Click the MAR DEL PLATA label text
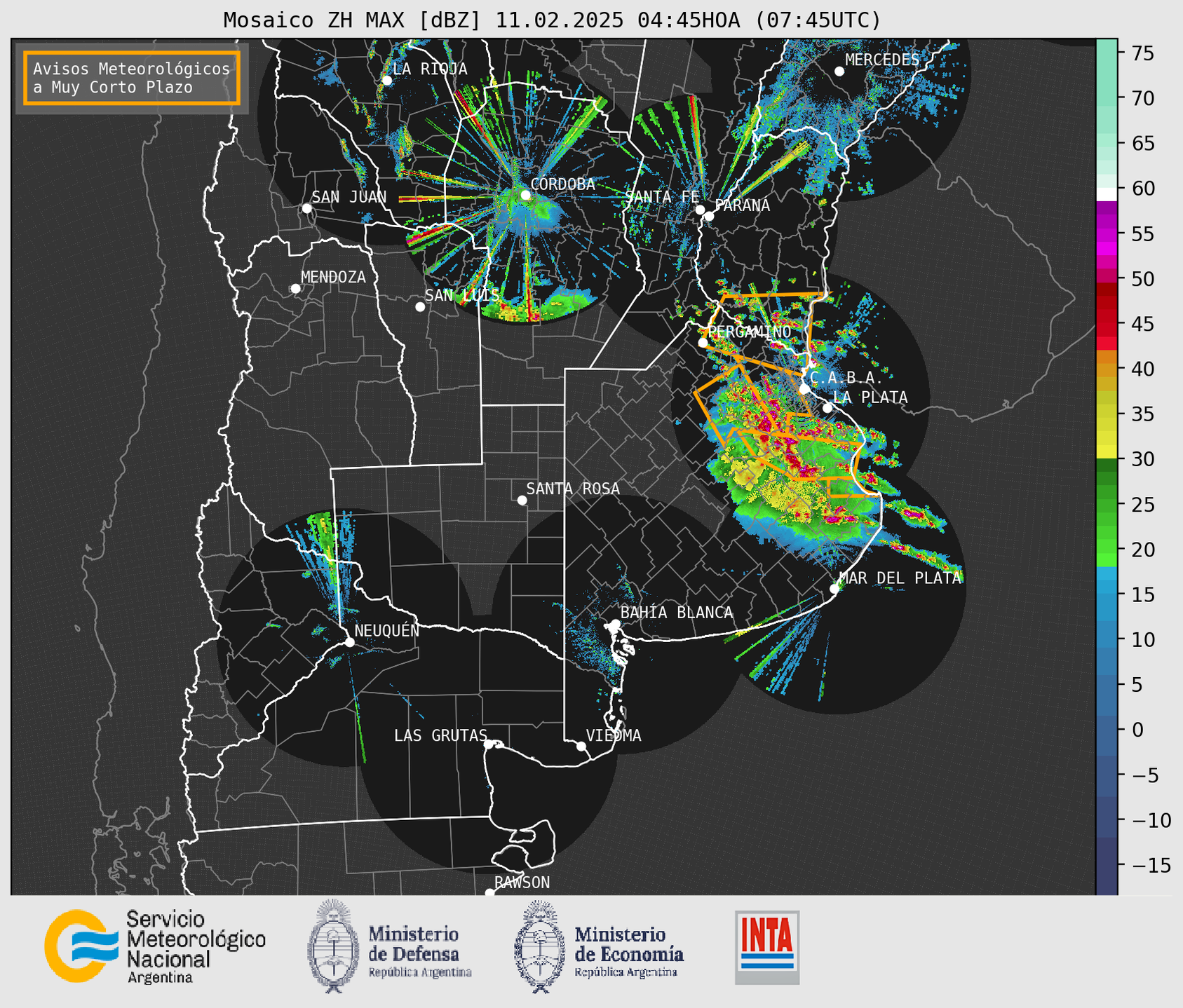Viewport: 1183px width, 1008px height. coord(900,578)
